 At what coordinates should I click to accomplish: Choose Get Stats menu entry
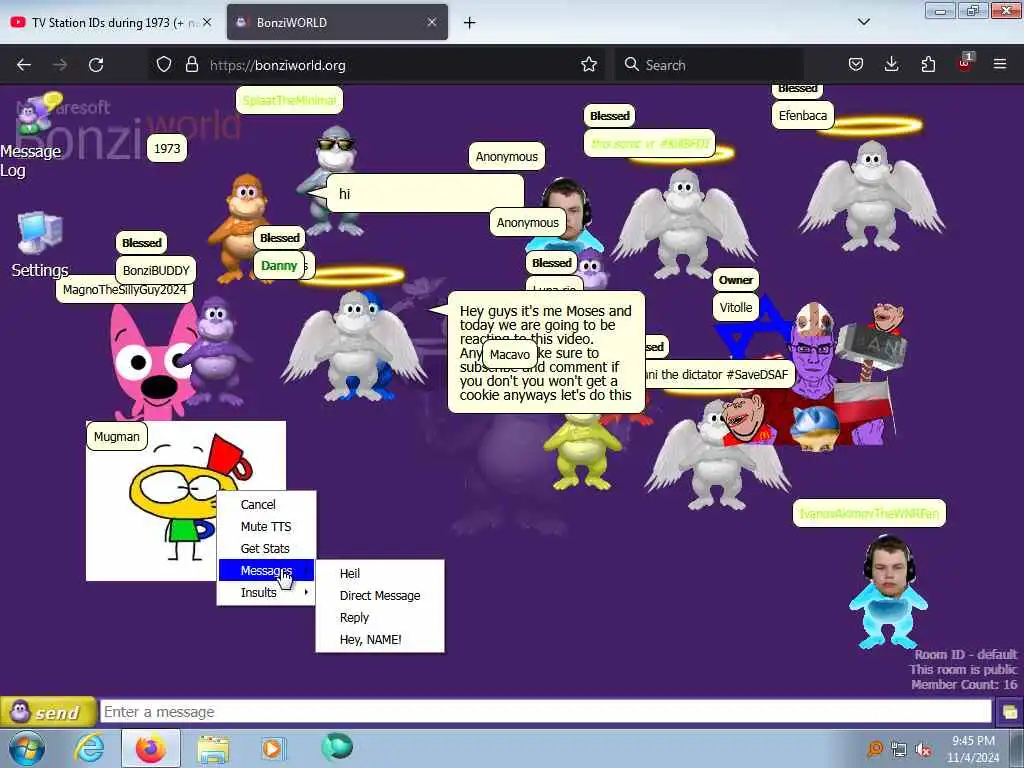(x=264, y=549)
